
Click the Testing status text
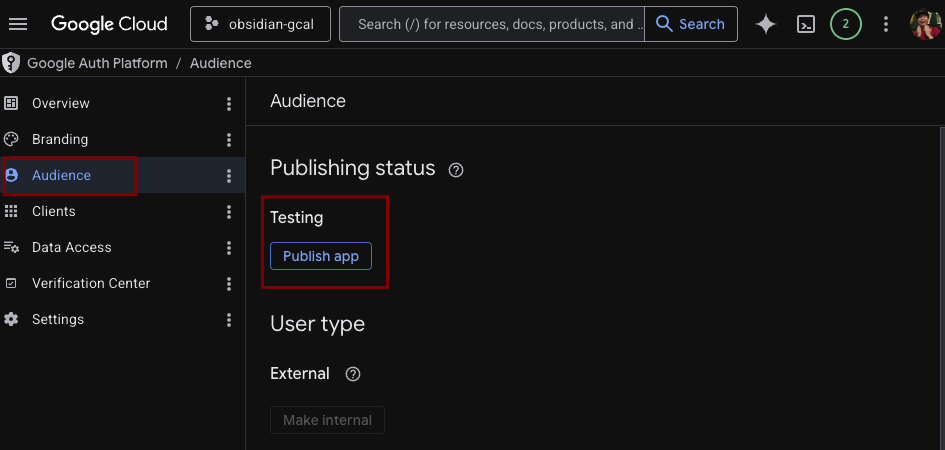pyautogui.click(x=297, y=217)
